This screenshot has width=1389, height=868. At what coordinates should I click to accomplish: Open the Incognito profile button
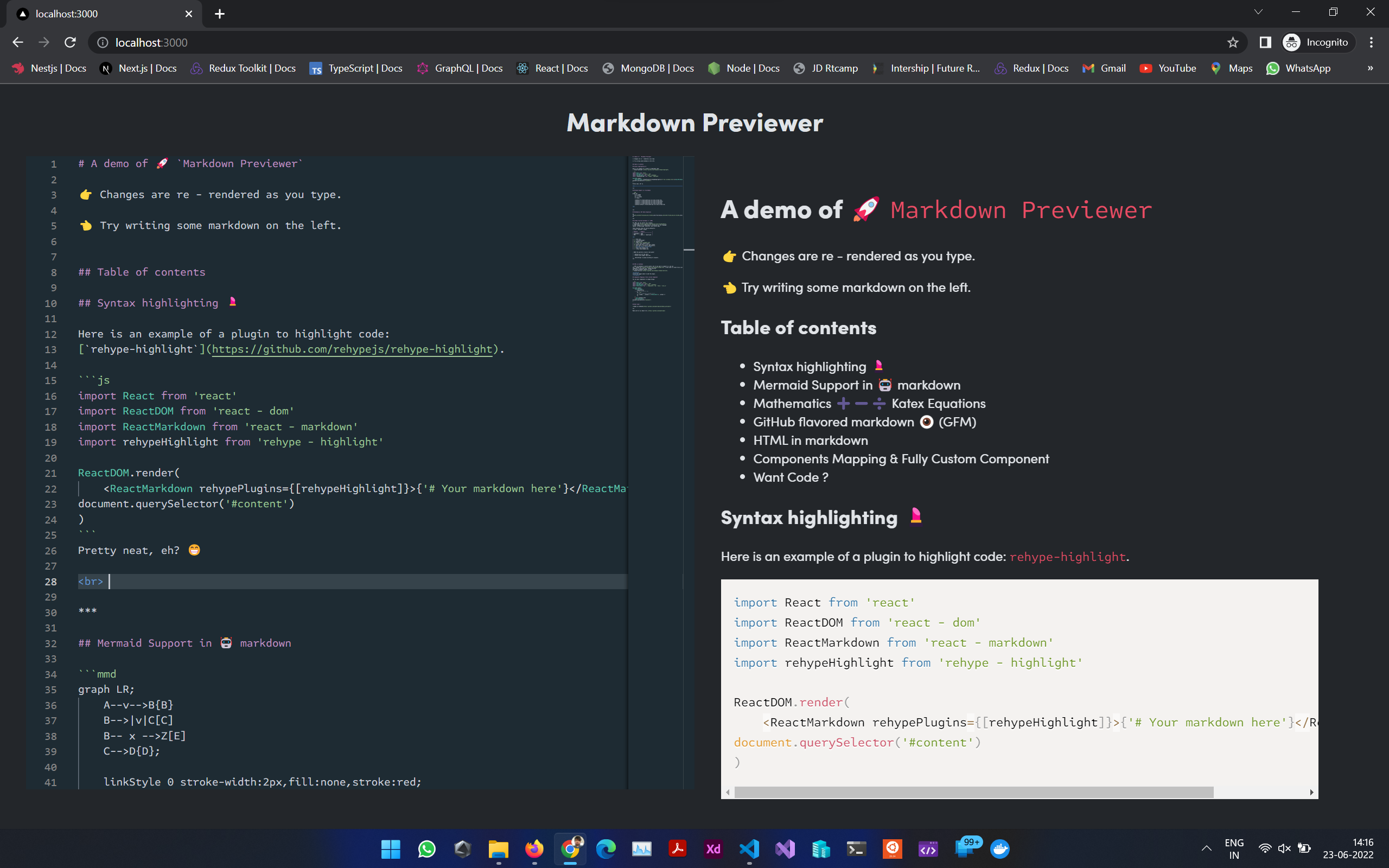pos(1318,42)
